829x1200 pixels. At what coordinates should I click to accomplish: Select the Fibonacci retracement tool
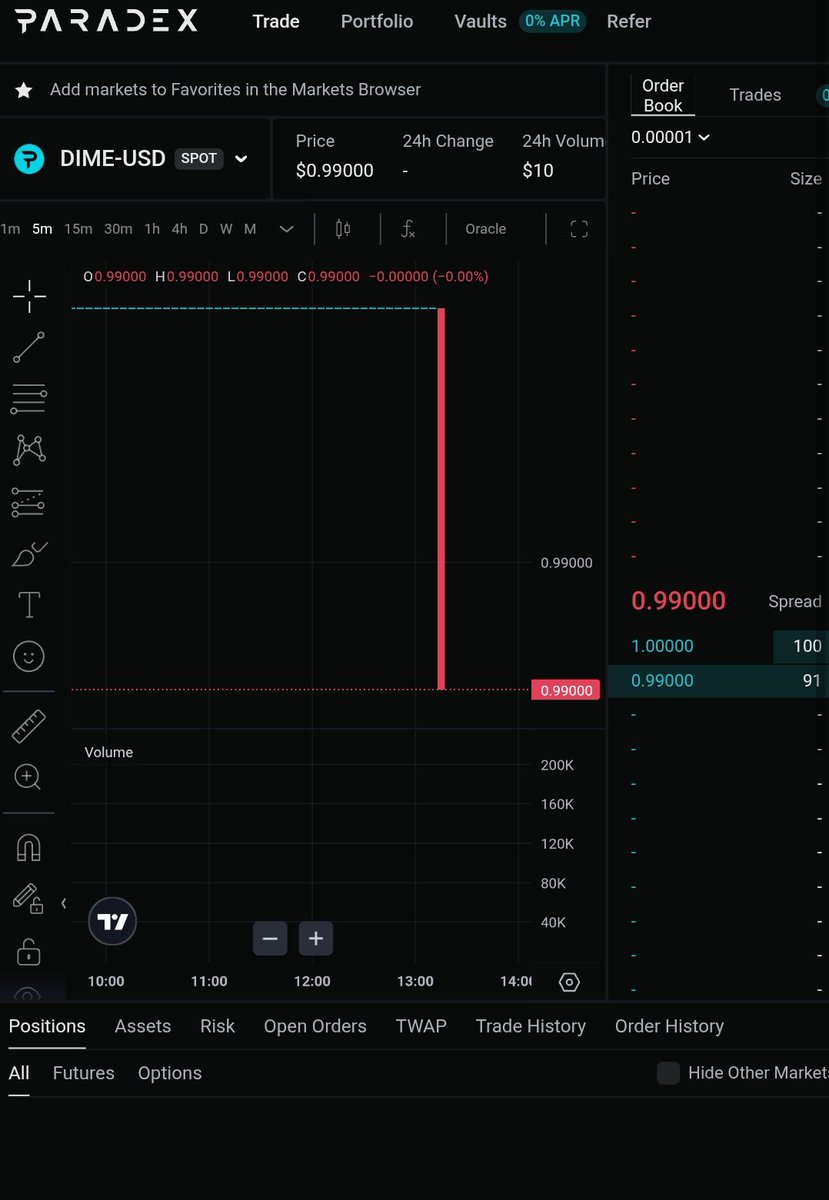point(29,399)
